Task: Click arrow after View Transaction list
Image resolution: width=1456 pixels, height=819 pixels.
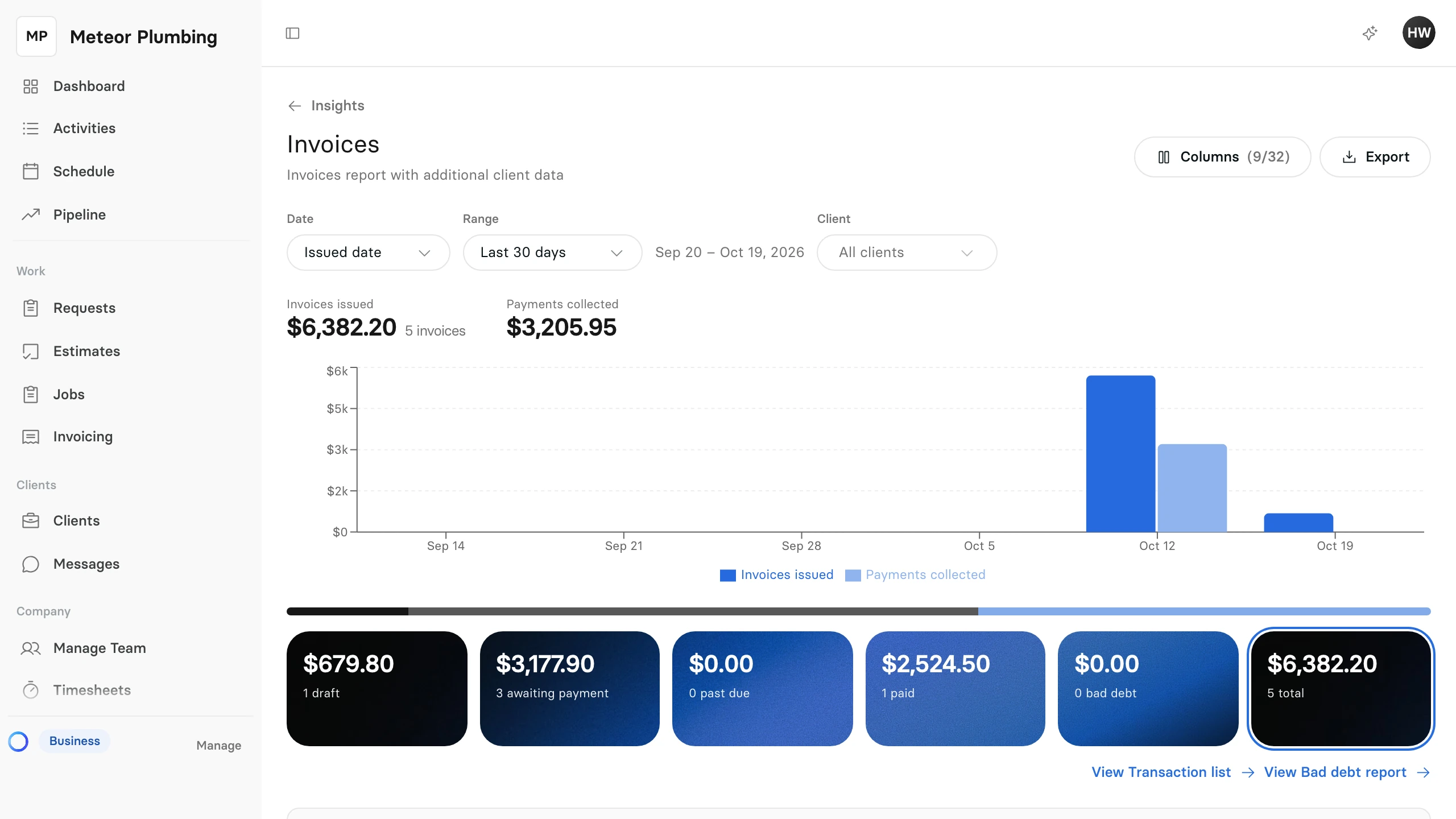Action: pos(1248,772)
